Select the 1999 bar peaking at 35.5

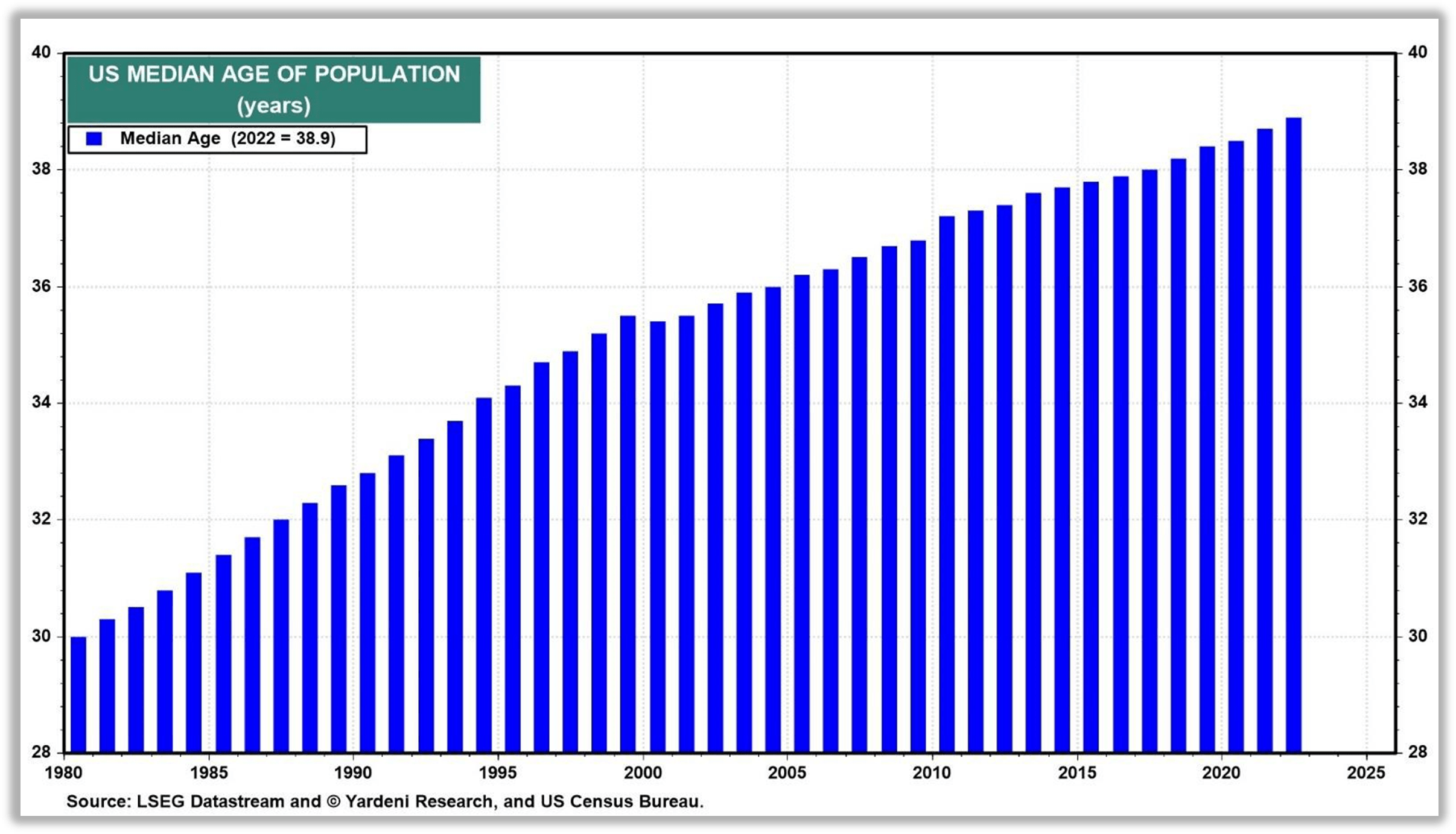628,534
